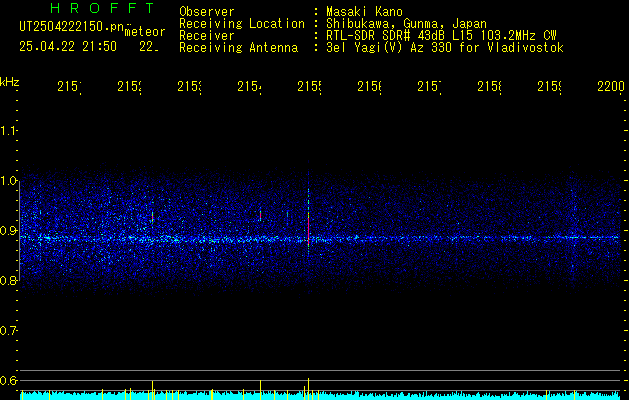Click the 2157 time axis label
Viewport: 629px width, 400px height.
tap(430, 86)
